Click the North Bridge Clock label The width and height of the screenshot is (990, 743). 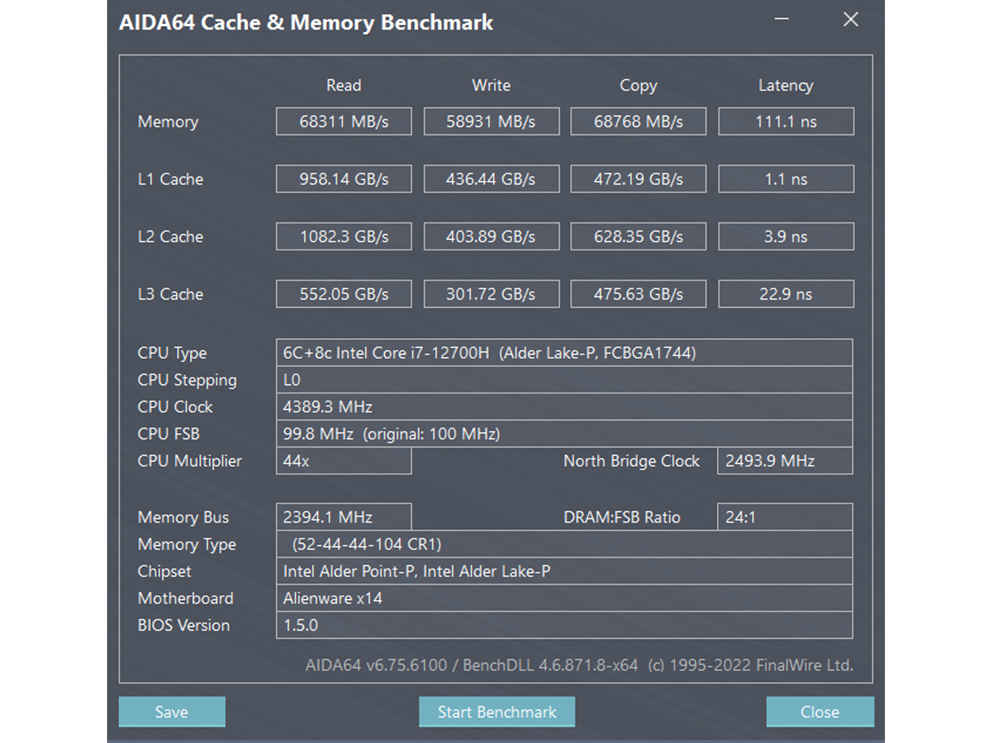click(631, 461)
